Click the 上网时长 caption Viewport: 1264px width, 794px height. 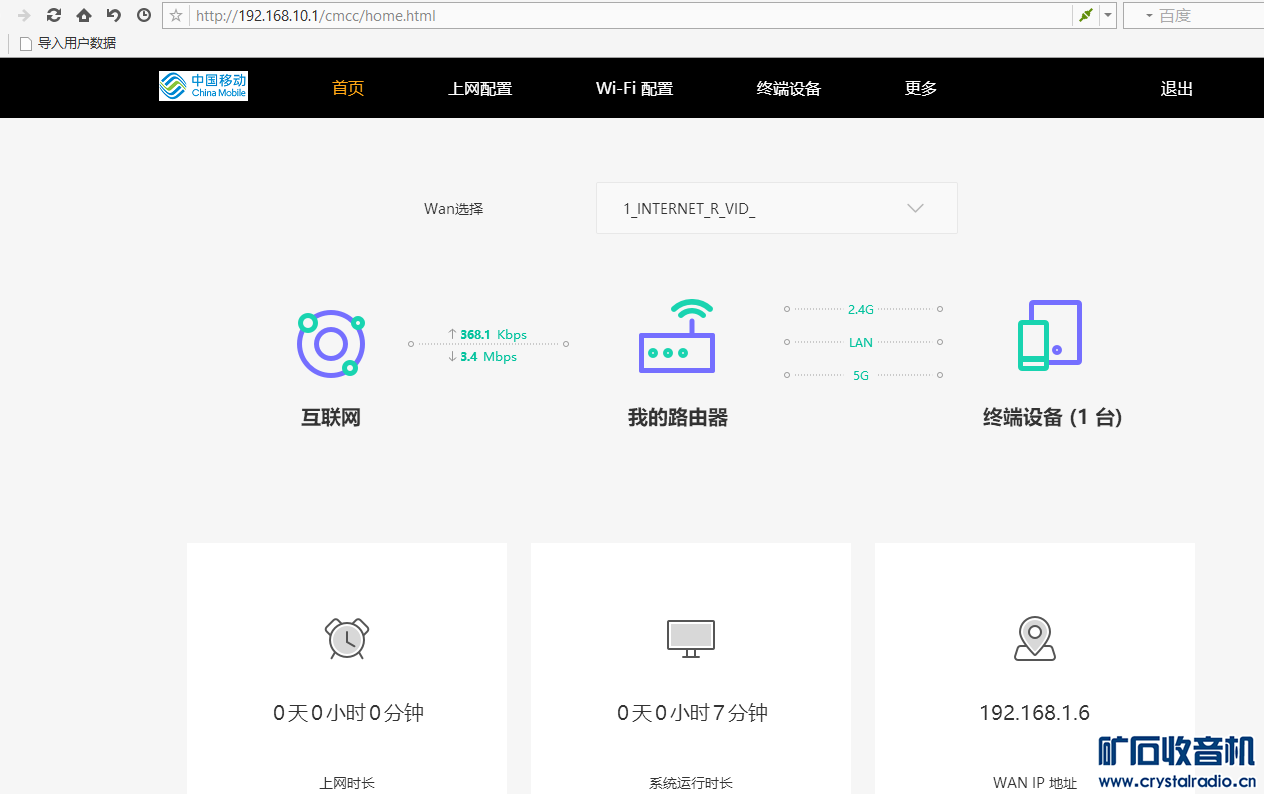tap(347, 783)
